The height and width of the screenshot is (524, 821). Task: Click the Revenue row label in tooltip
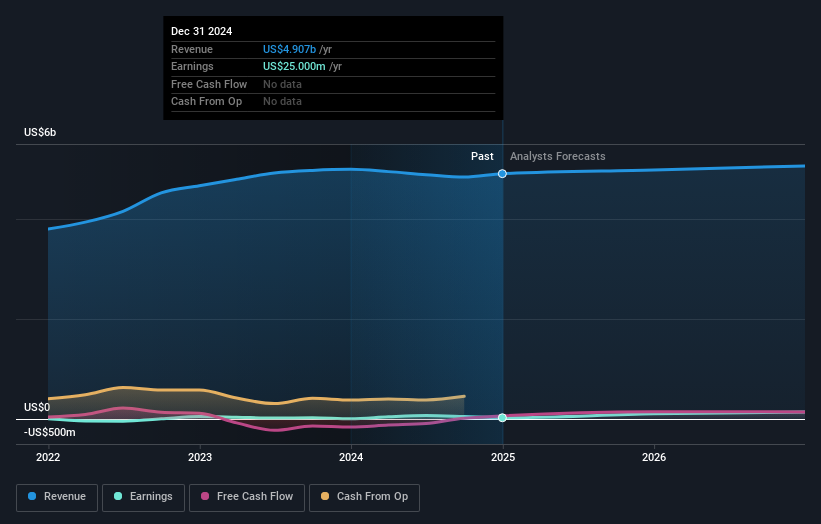pyautogui.click(x=192, y=49)
